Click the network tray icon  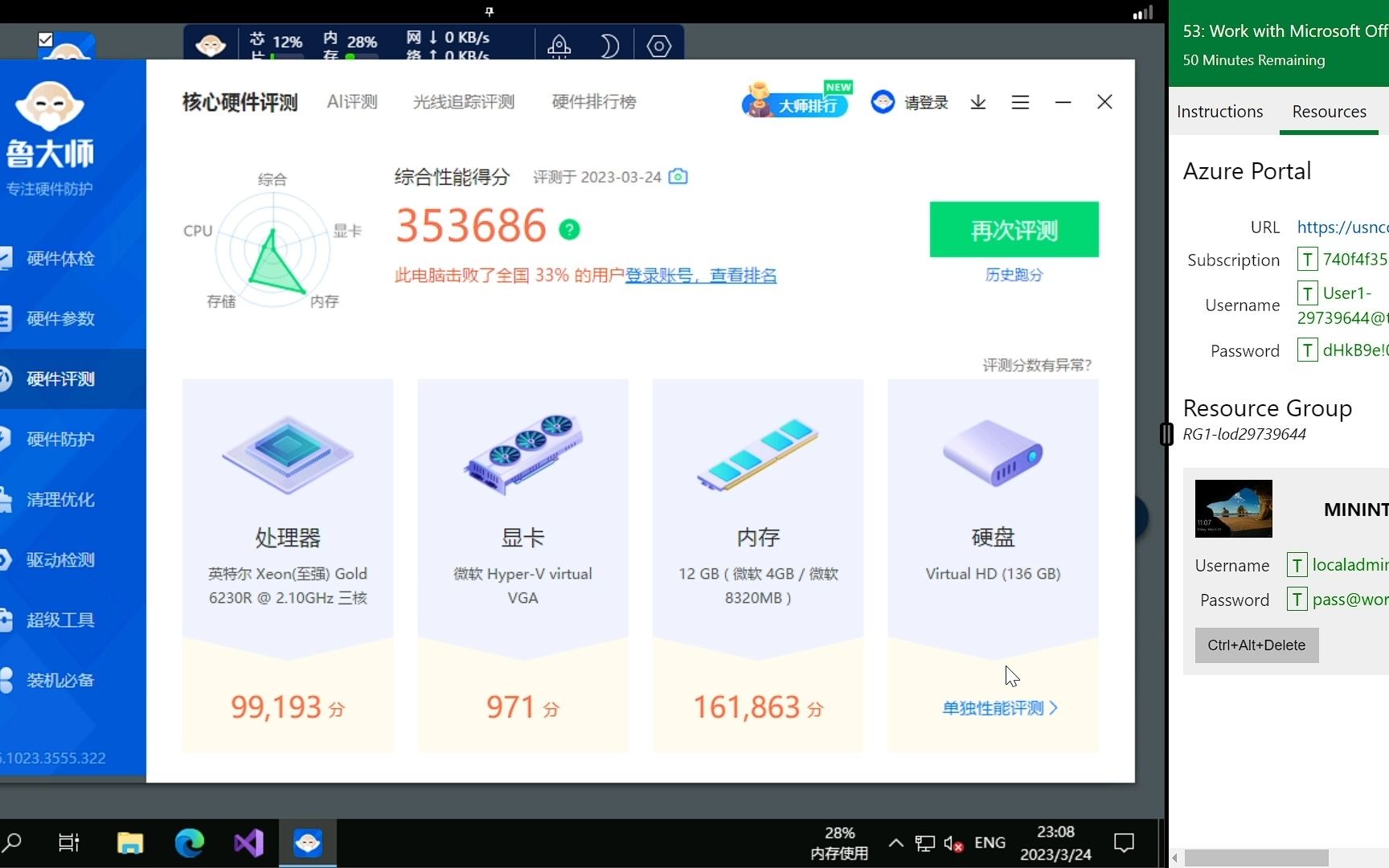925,843
